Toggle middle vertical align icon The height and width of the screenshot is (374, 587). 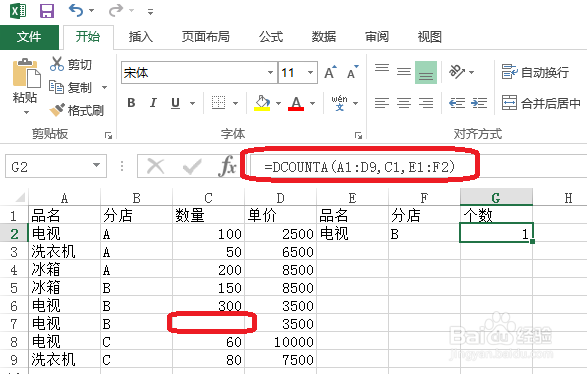point(404,71)
